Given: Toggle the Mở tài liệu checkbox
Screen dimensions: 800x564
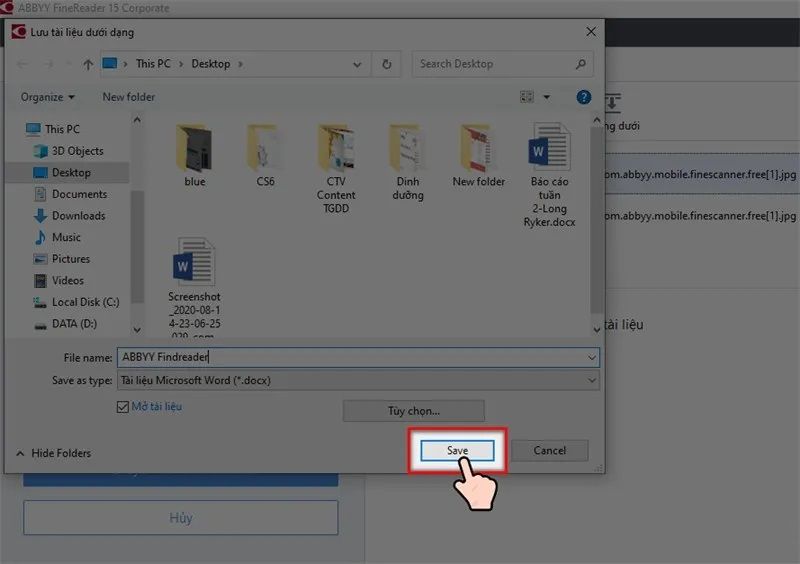Looking at the screenshot, I should (122, 407).
